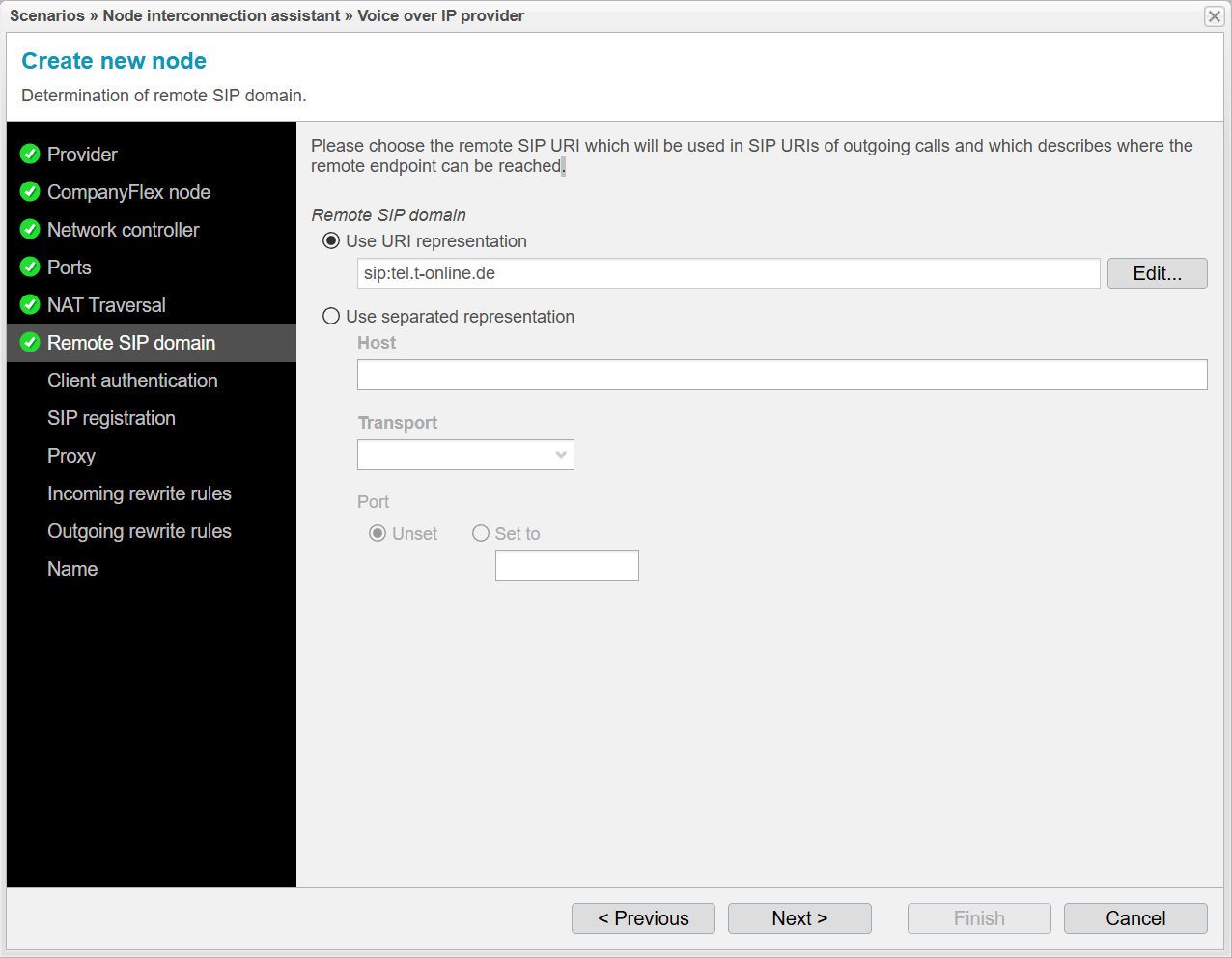Click into the Host input field

pyautogui.click(x=782, y=375)
